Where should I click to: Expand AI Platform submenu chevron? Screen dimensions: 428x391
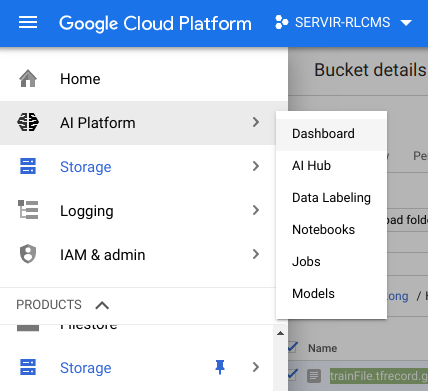256,122
